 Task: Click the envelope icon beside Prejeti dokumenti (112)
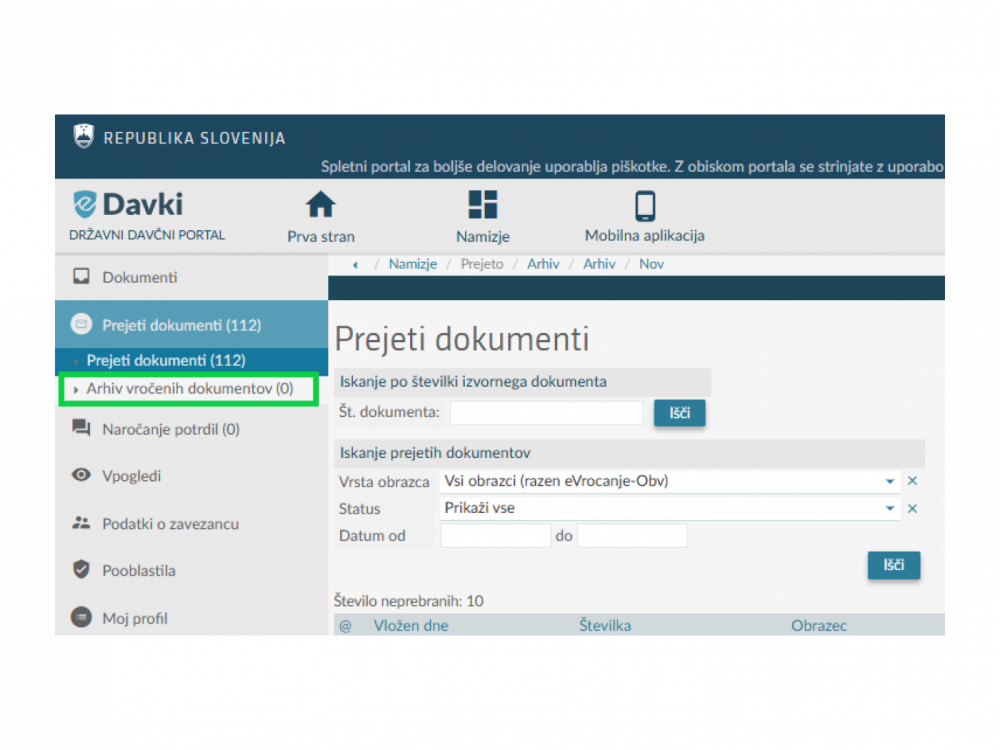click(81, 324)
